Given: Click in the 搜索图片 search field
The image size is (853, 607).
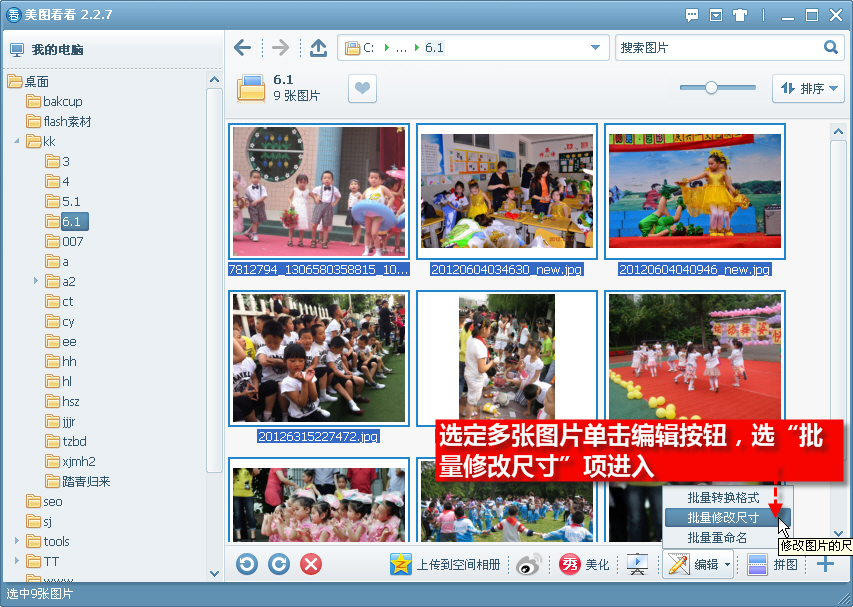Looking at the screenshot, I should (719, 48).
